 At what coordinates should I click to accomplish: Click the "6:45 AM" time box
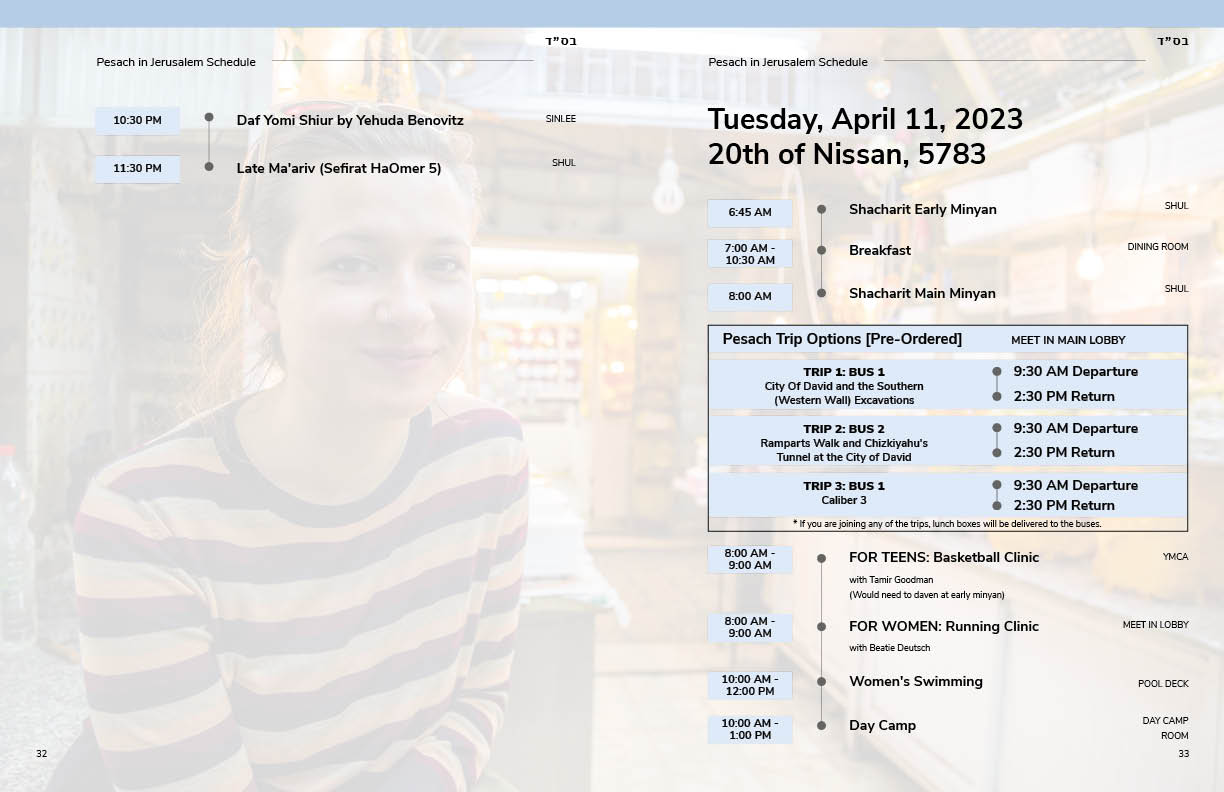tap(750, 213)
